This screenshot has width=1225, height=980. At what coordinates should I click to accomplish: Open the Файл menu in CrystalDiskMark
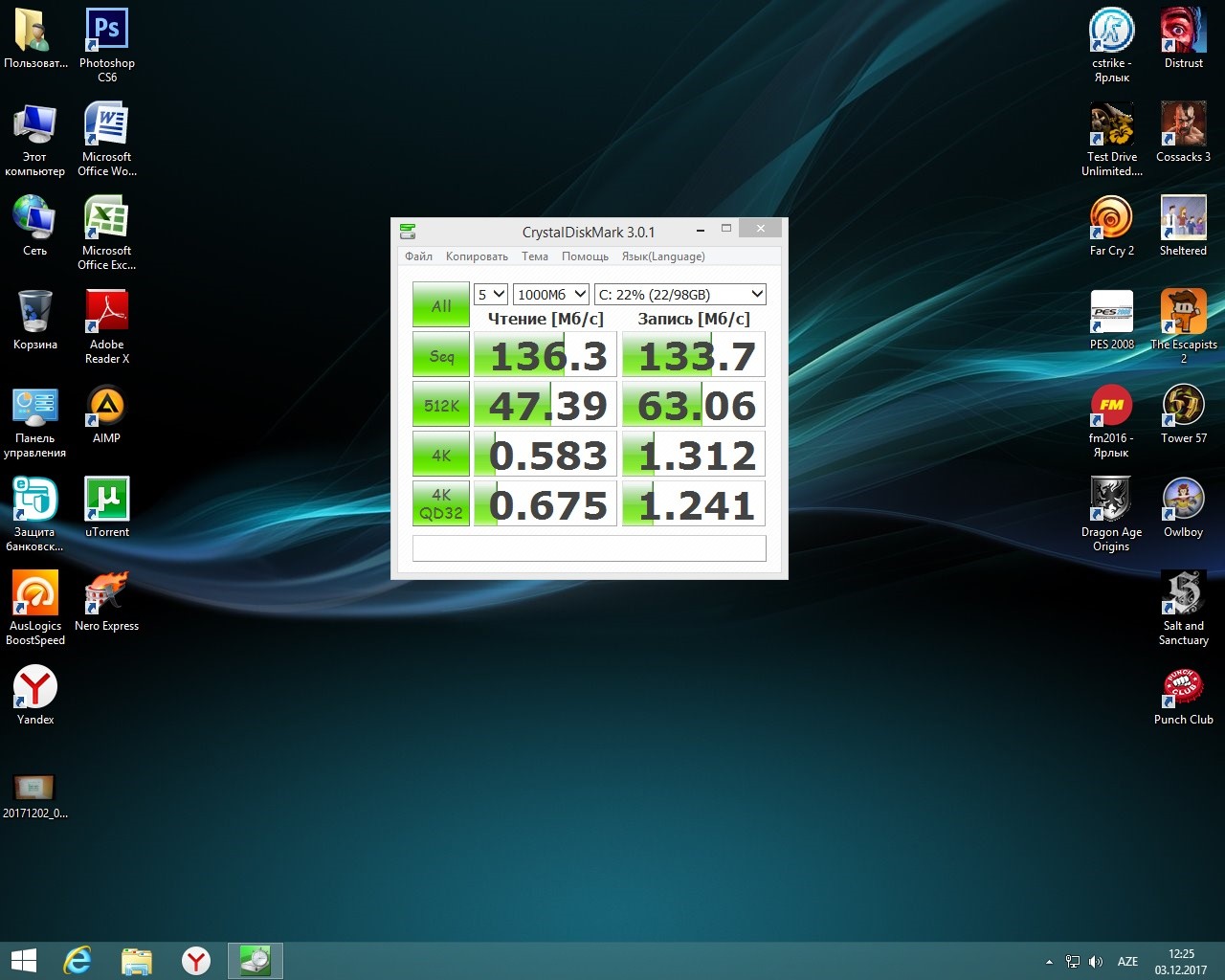click(418, 256)
